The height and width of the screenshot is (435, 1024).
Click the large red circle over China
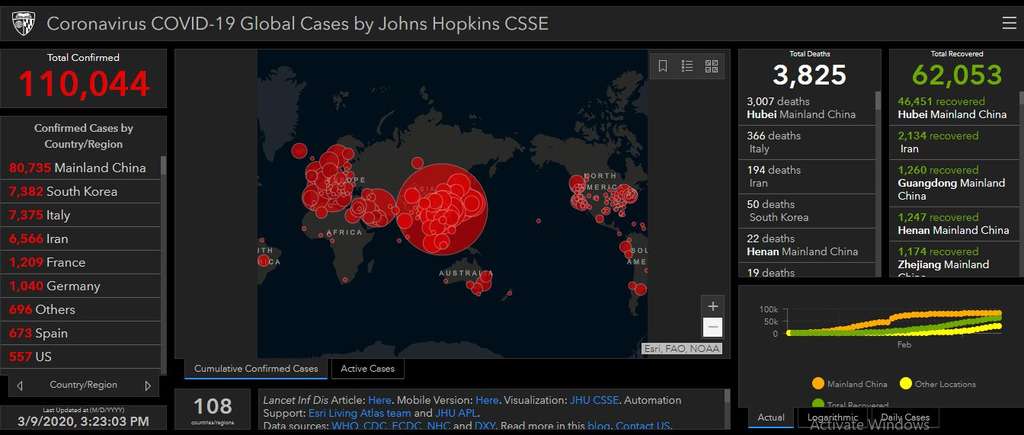click(x=442, y=208)
